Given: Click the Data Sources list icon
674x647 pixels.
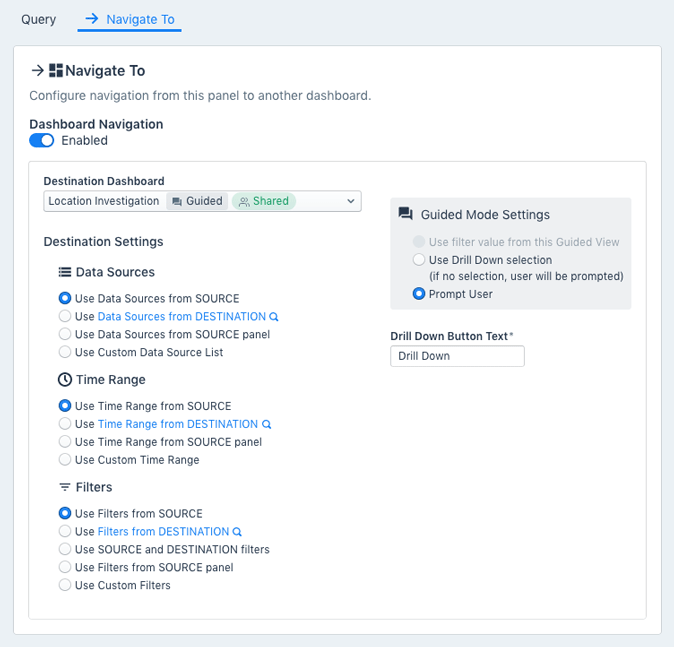Looking at the screenshot, I should tap(65, 272).
